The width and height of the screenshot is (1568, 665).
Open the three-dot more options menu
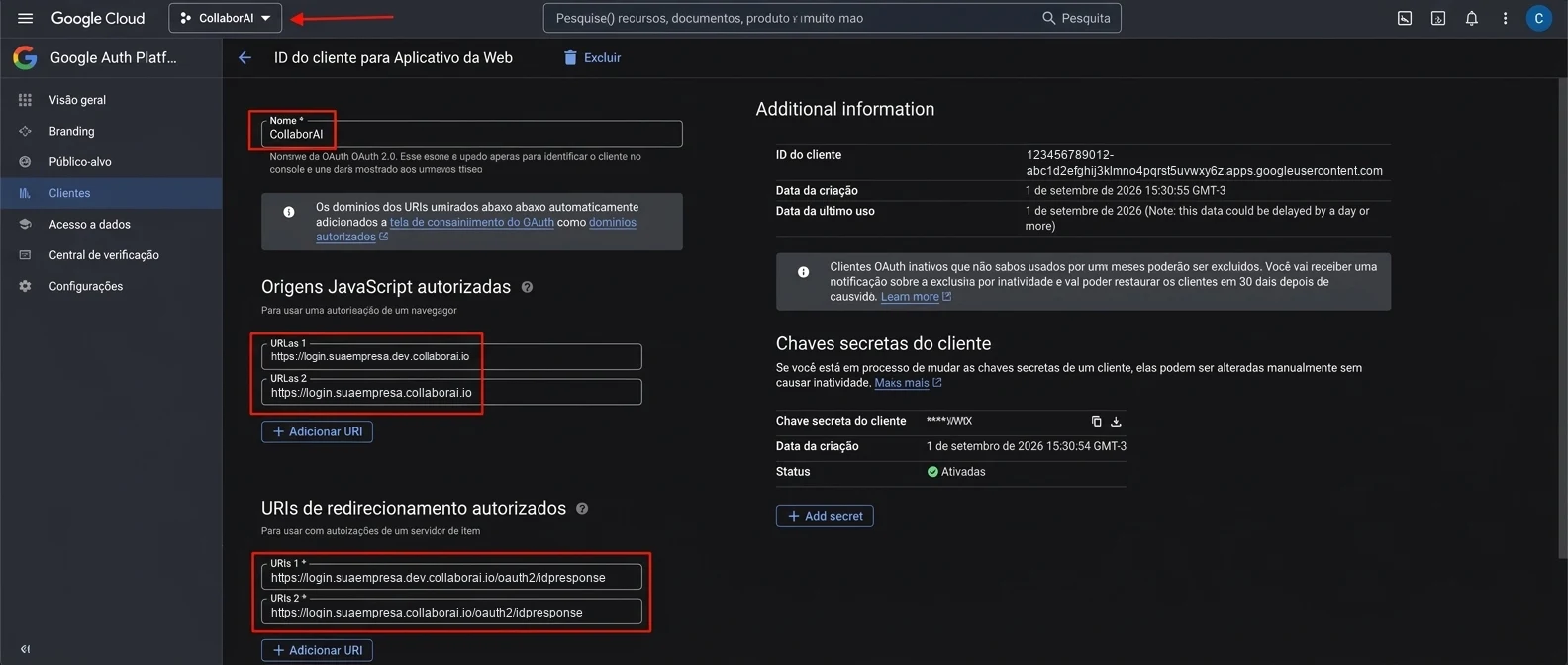(x=1505, y=18)
